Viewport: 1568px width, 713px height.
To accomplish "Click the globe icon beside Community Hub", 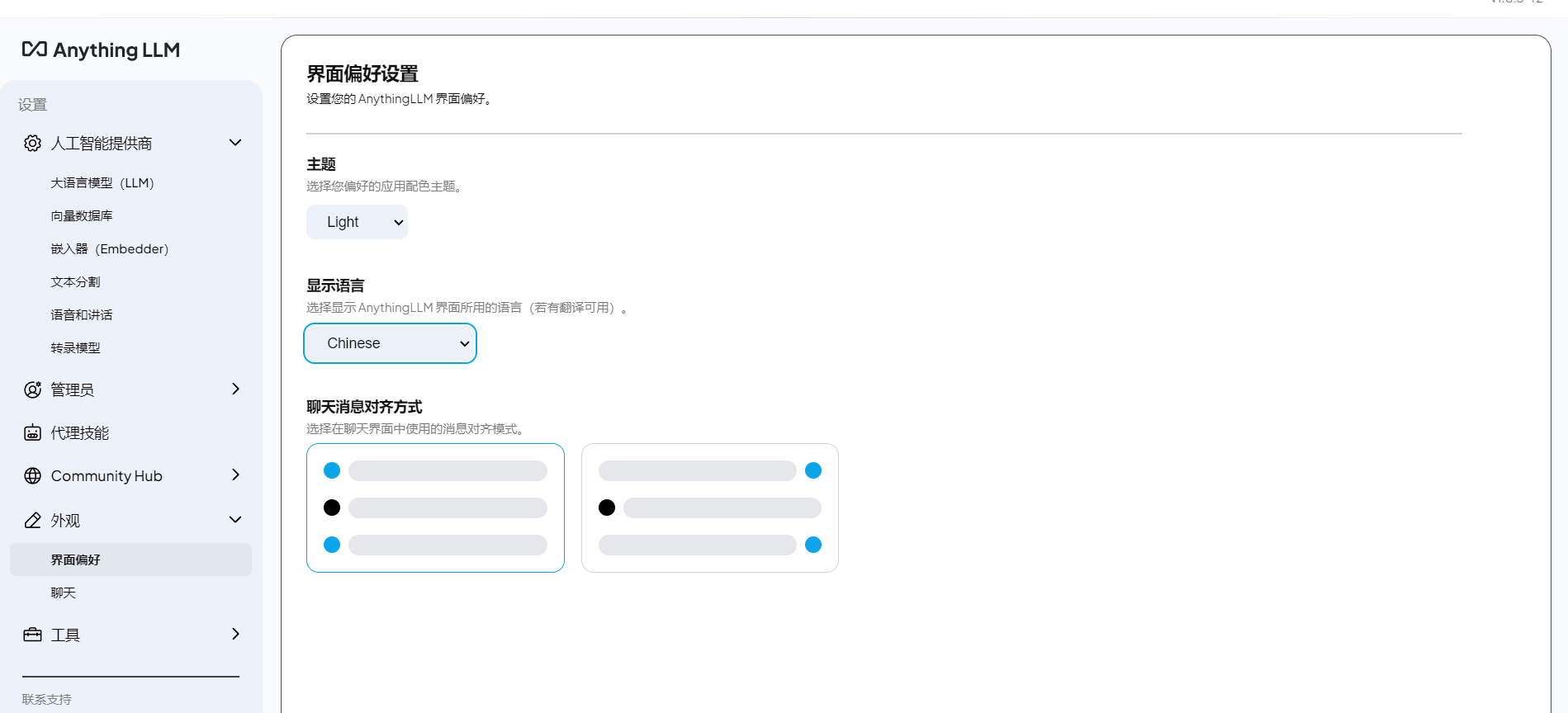I will [x=32, y=476].
